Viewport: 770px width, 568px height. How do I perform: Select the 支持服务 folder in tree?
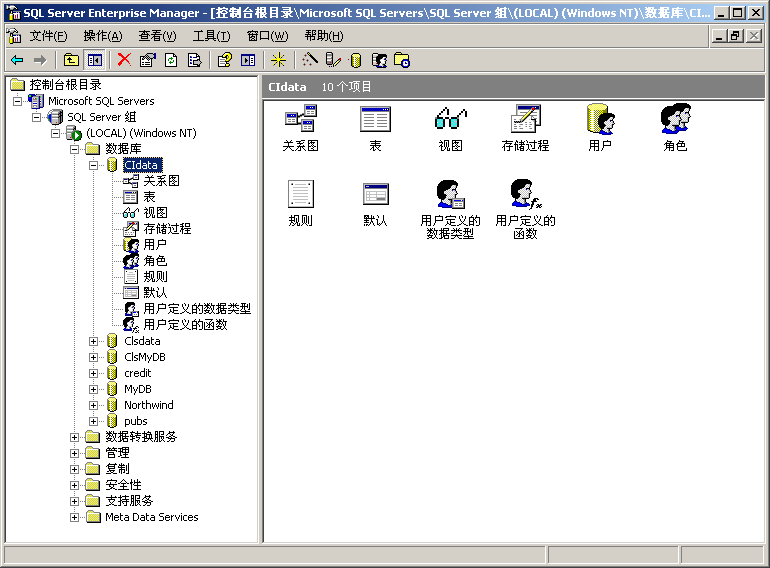[129, 501]
